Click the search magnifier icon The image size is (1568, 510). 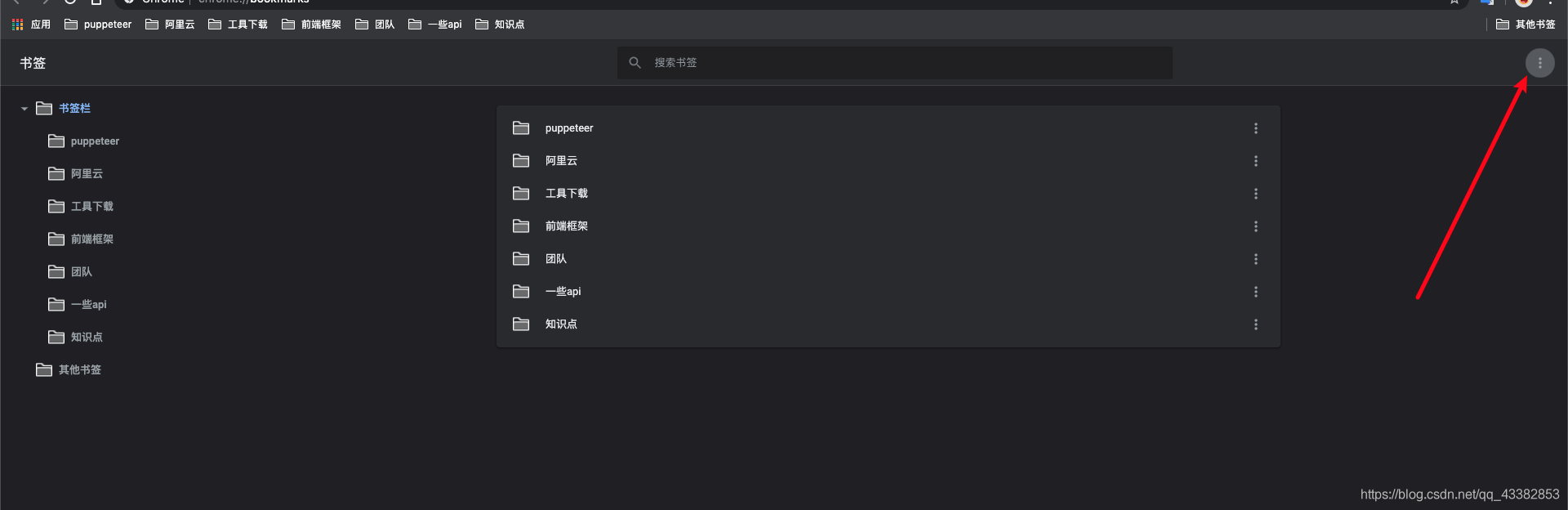pyautogui.click(x=635, y=62)
